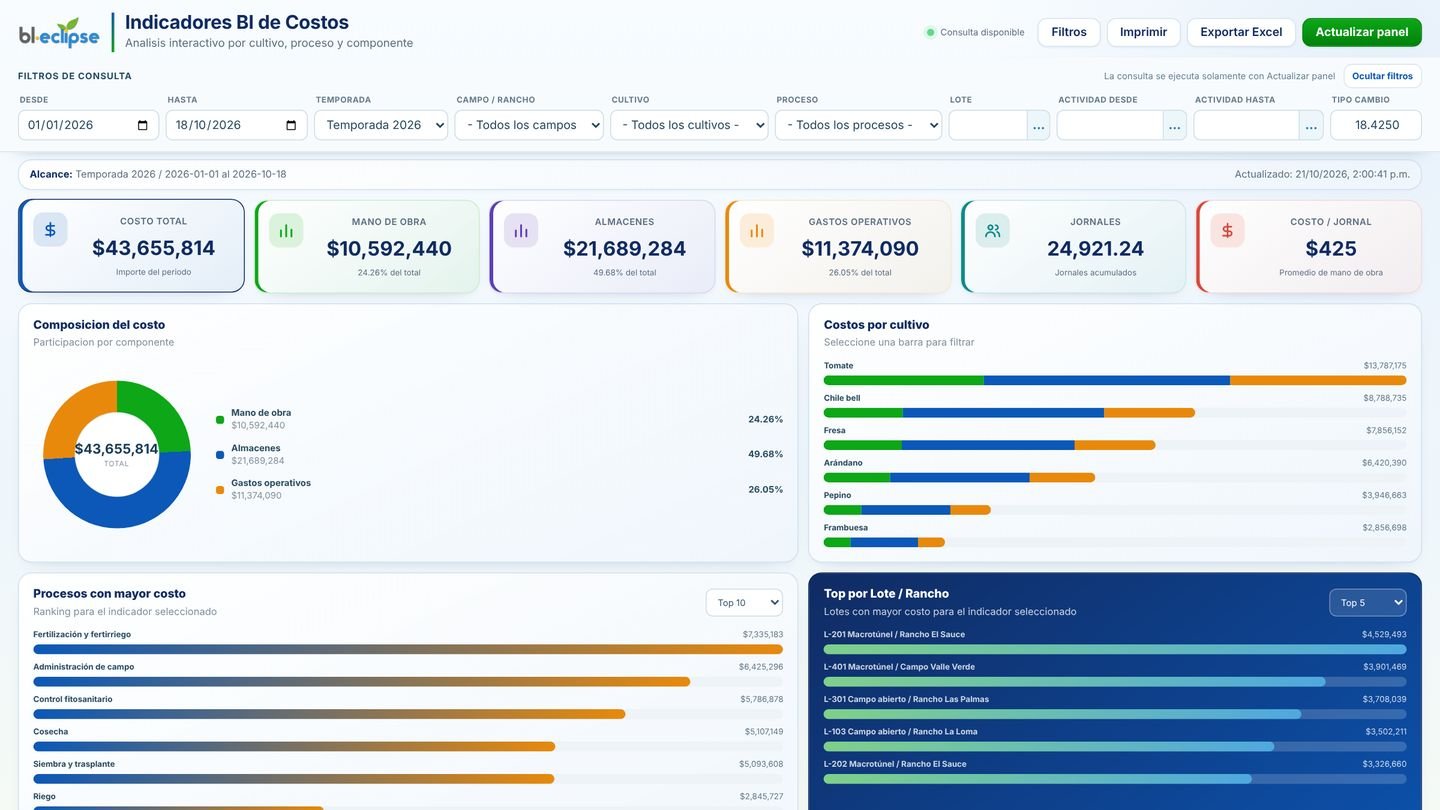This screenshot has height=810, width=1440.
Task: Click the bar chart icon on Mano de Obra card
Action: pos(286,230)
